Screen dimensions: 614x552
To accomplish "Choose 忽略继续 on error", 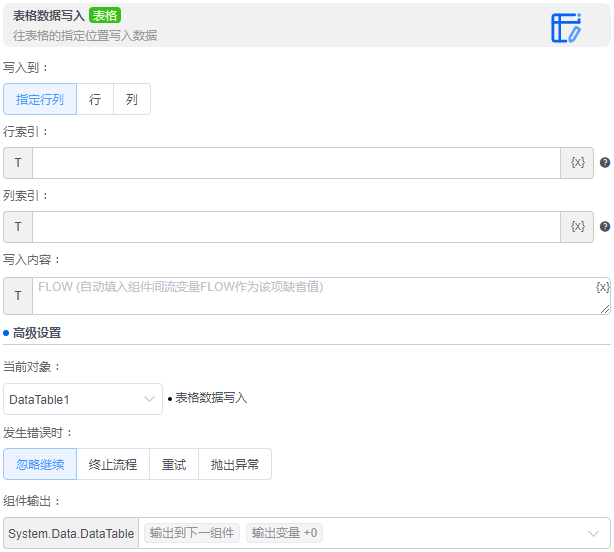I will tap(40, 464).
